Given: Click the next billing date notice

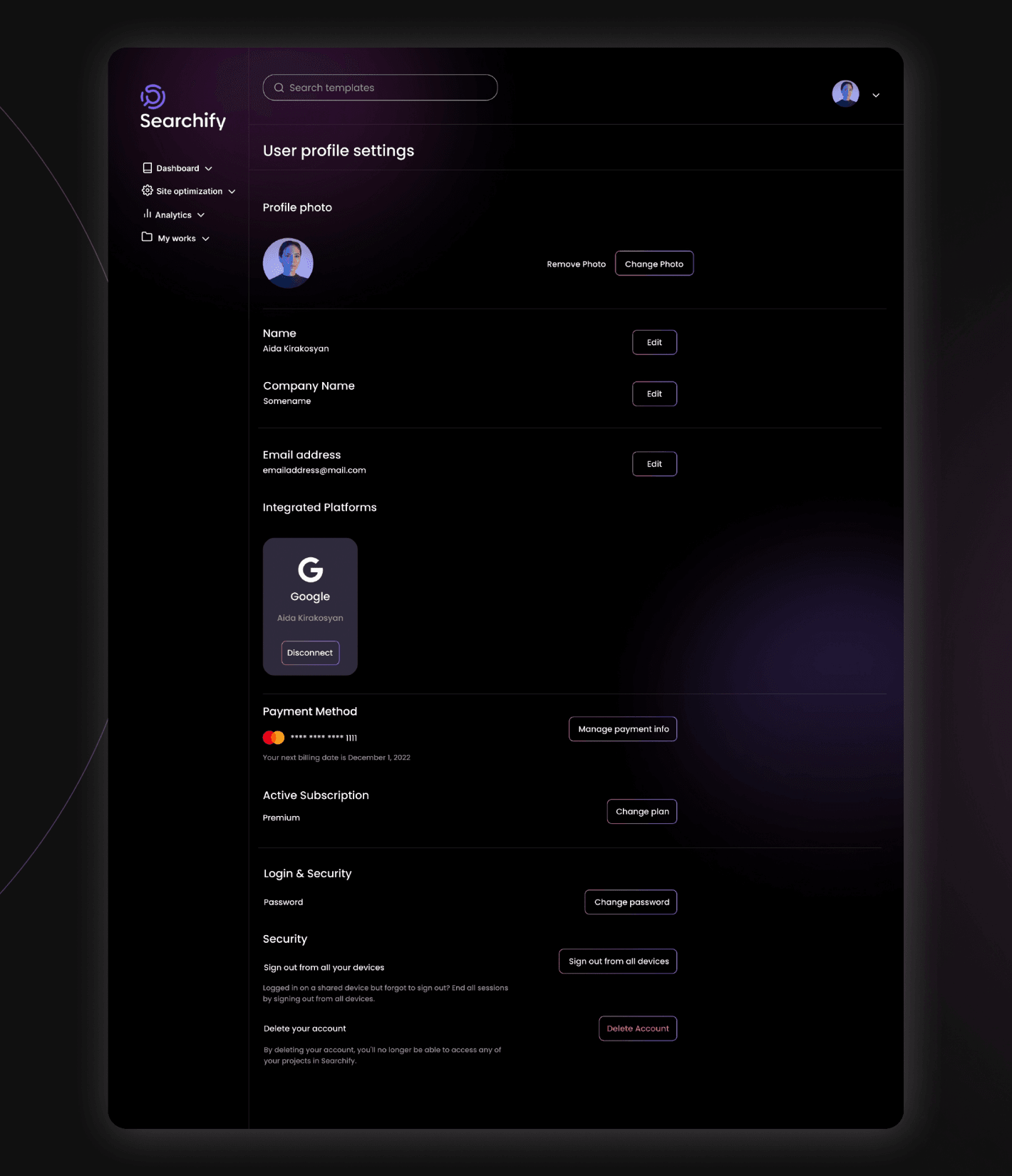Looking at the screenshot, I should tap(336, 758).
